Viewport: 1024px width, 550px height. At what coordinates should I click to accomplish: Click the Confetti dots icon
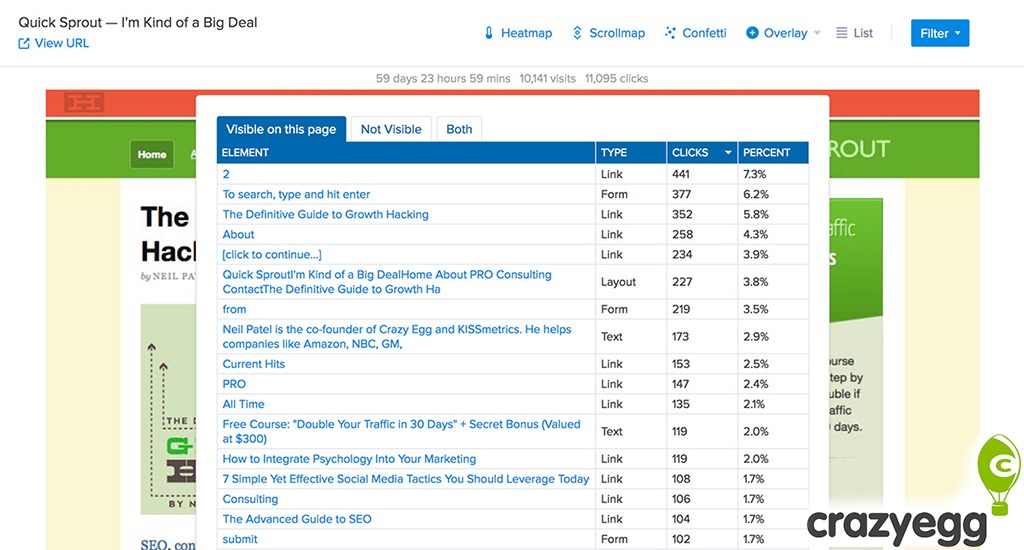(669, 33)
